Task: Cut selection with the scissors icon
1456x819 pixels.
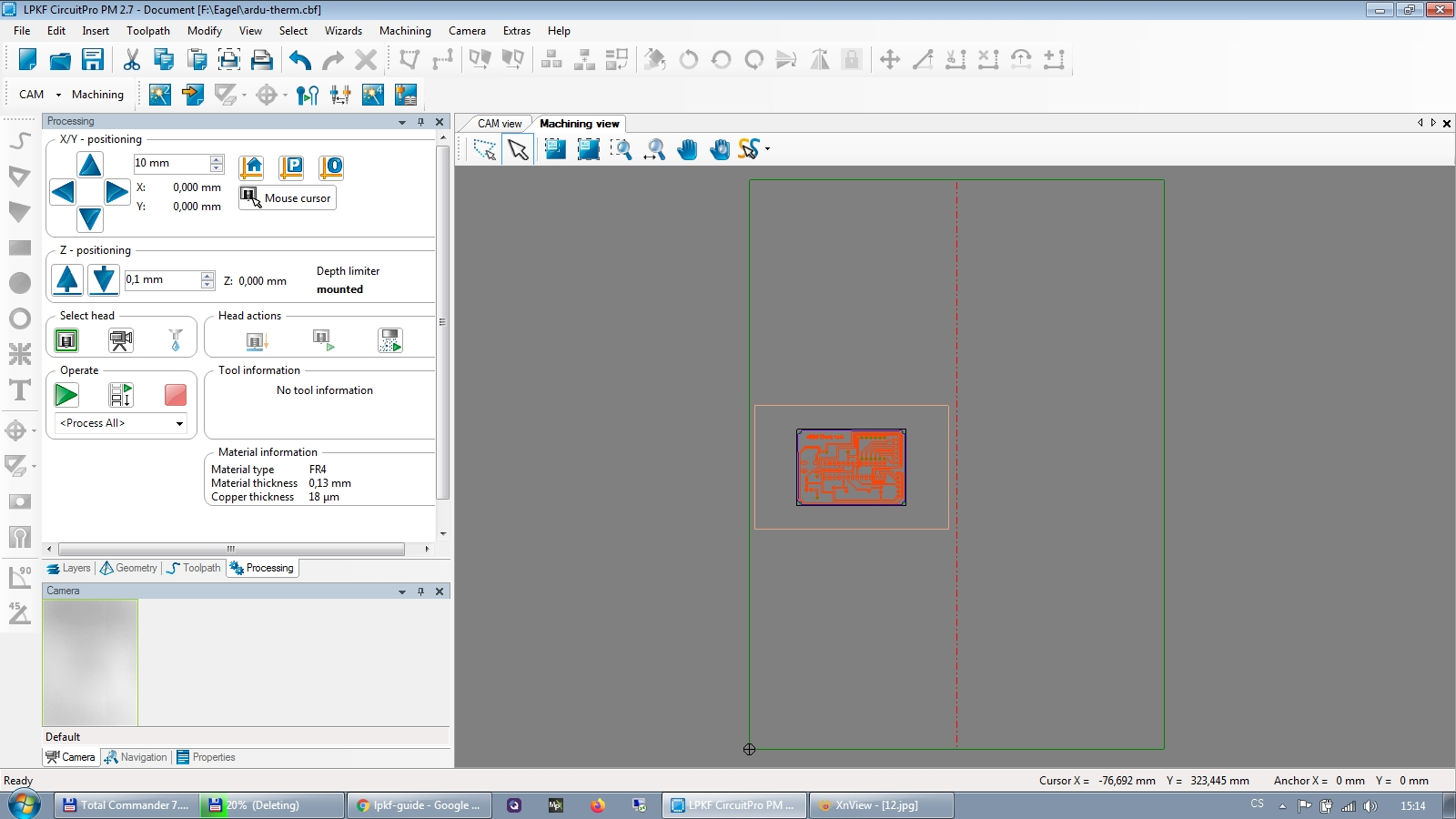Action: click(132, 60)
